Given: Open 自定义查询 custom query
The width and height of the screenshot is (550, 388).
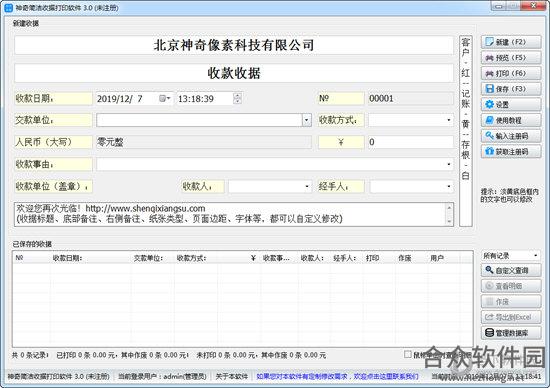Looking at the screenshot, I should (511, 270).
